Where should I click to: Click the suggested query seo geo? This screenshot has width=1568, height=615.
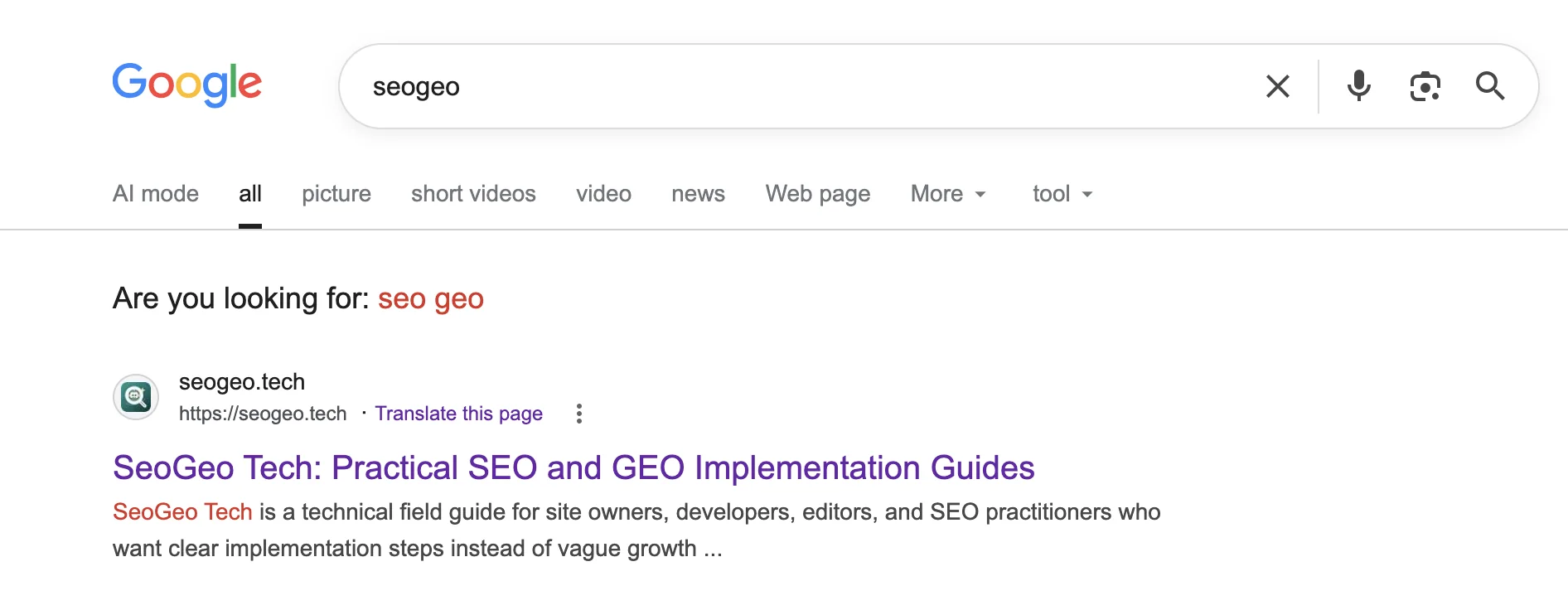431,298
